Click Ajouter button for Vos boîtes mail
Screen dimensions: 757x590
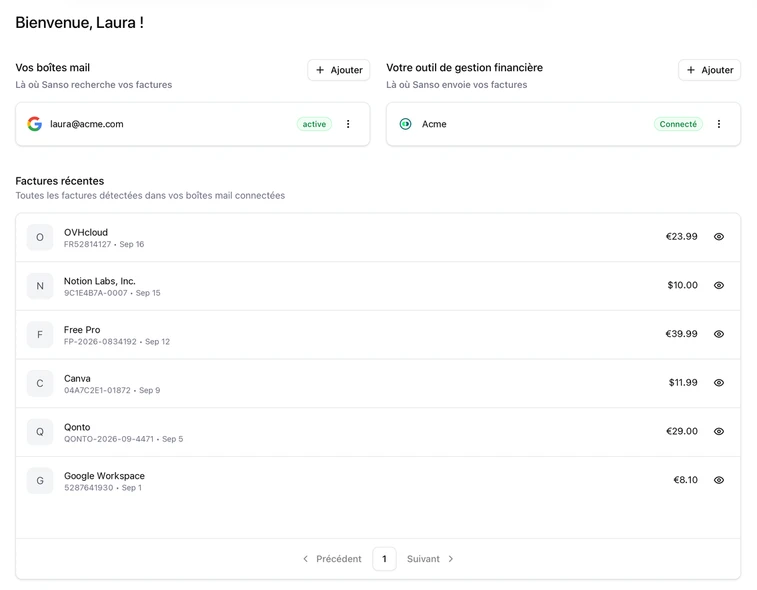339,70
